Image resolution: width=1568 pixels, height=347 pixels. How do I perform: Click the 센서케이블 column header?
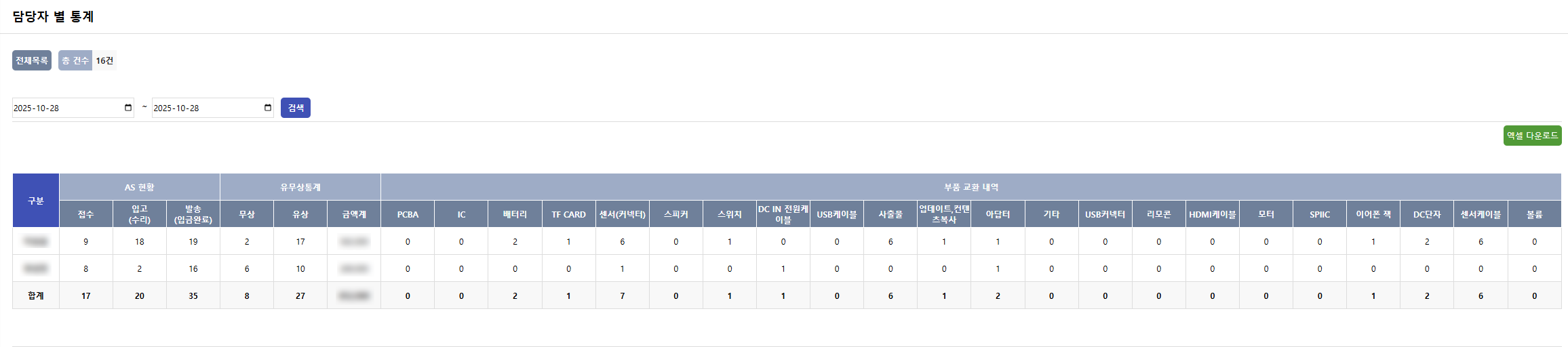point(1481,214)
